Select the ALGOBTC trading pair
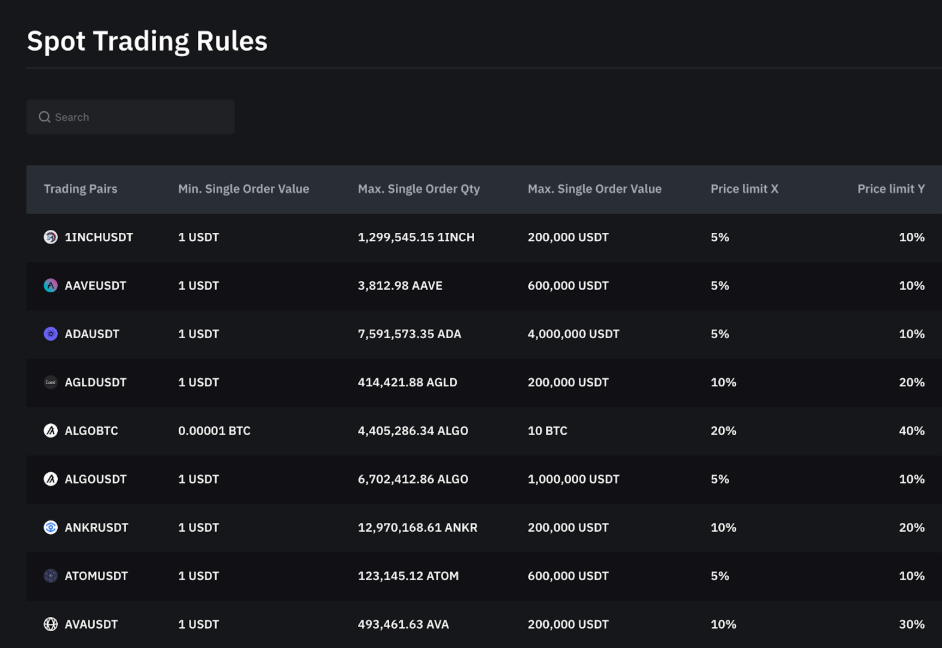Viewport: 942px width, 648px height. click(x=89, y=431)
